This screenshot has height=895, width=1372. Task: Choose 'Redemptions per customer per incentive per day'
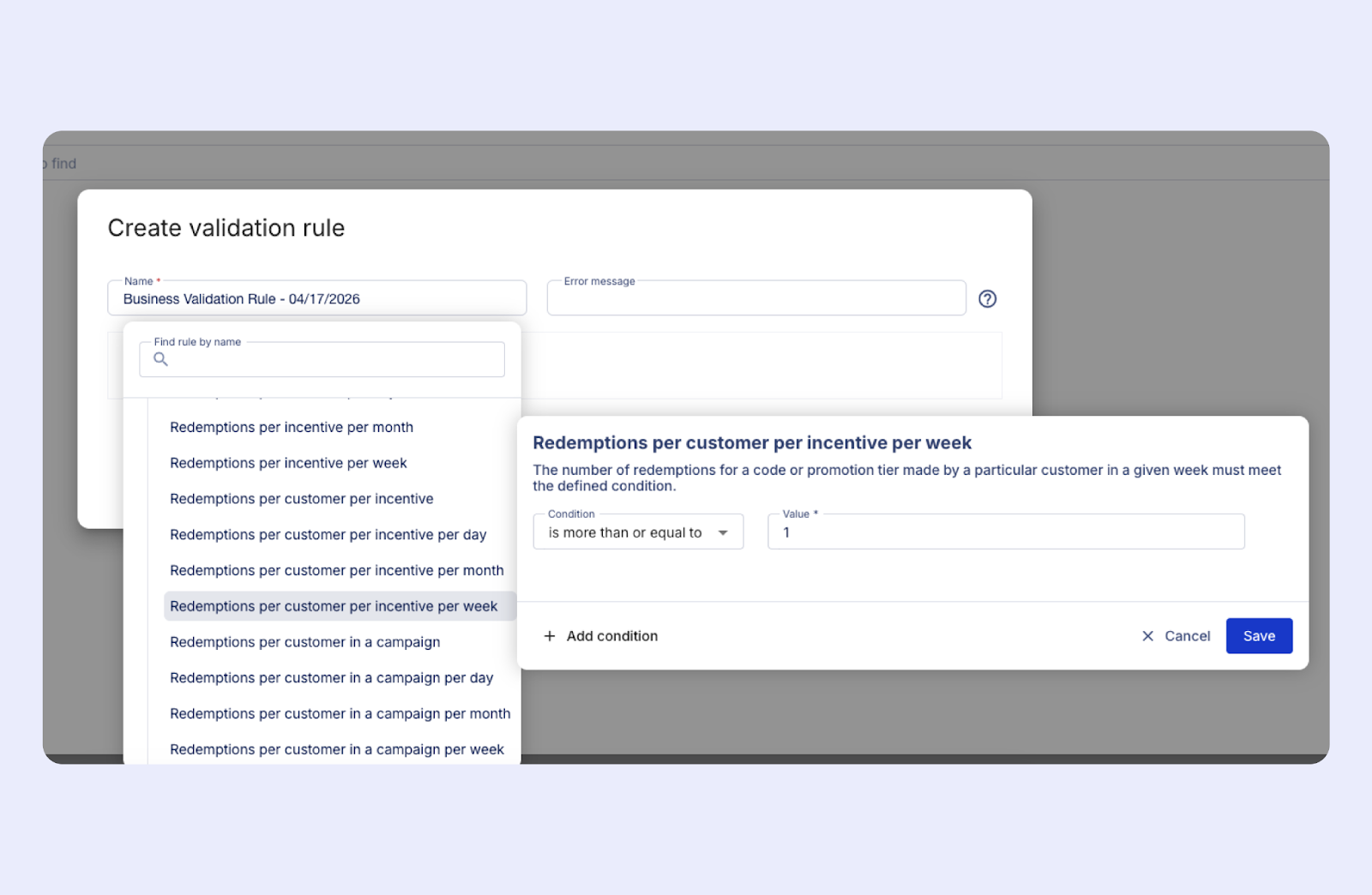click(328, 534)
